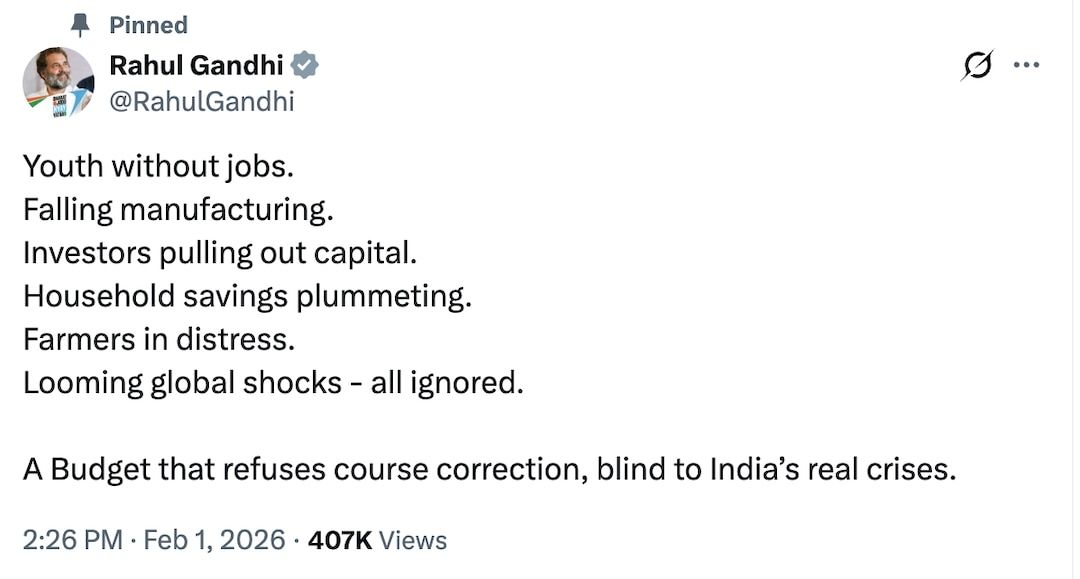This screenshot has height=579, width=1080.
Task: Click the Views label after the count
Action: coord(413,540)
